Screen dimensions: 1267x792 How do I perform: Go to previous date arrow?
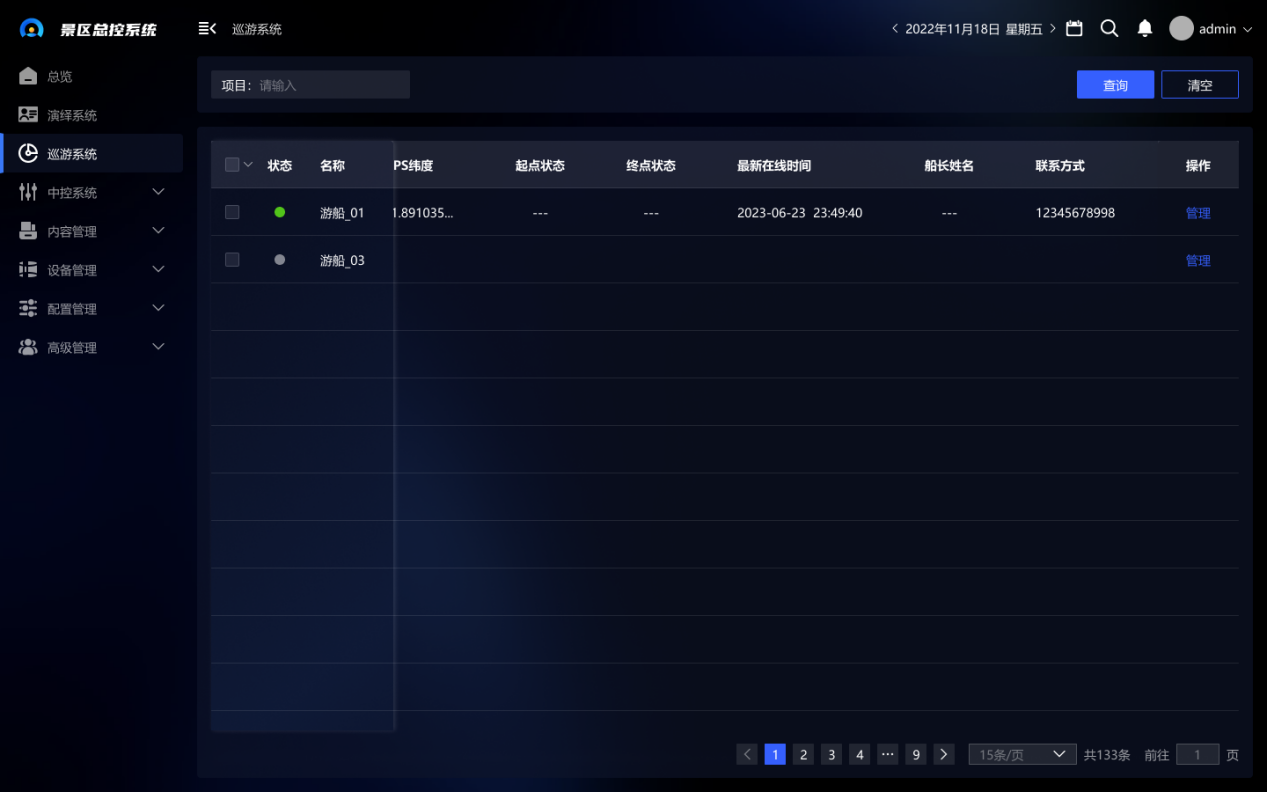(x=895, y=29)
